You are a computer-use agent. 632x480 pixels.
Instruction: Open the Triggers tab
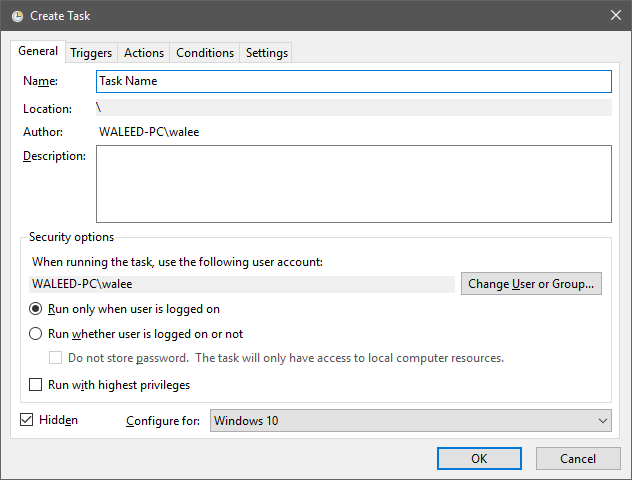pyautogui.click(x=91, y=53)
